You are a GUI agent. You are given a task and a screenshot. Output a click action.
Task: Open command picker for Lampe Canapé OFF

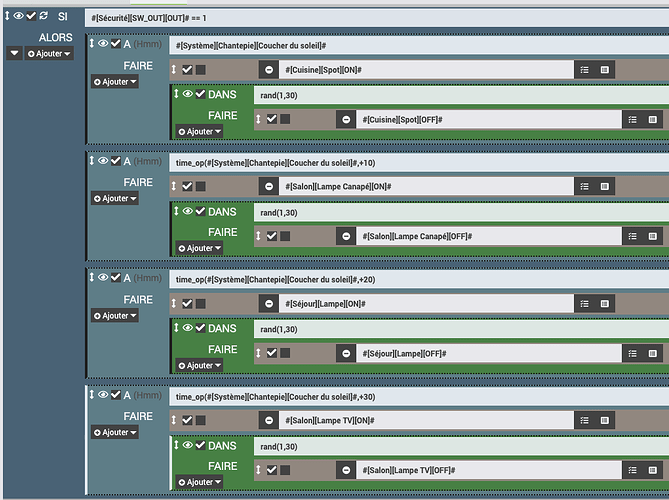652,236
